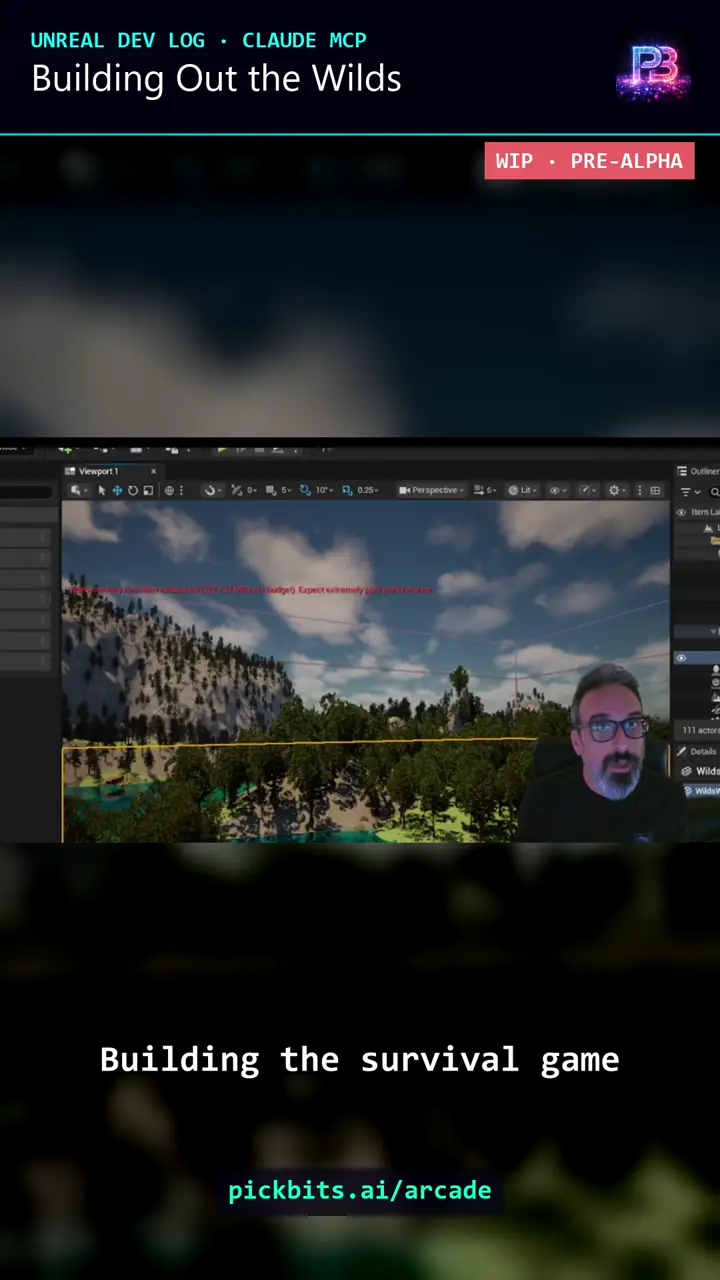The image size is (720, 1280).
Task: Click the red poor performance warning text
Action: [250, 590]
